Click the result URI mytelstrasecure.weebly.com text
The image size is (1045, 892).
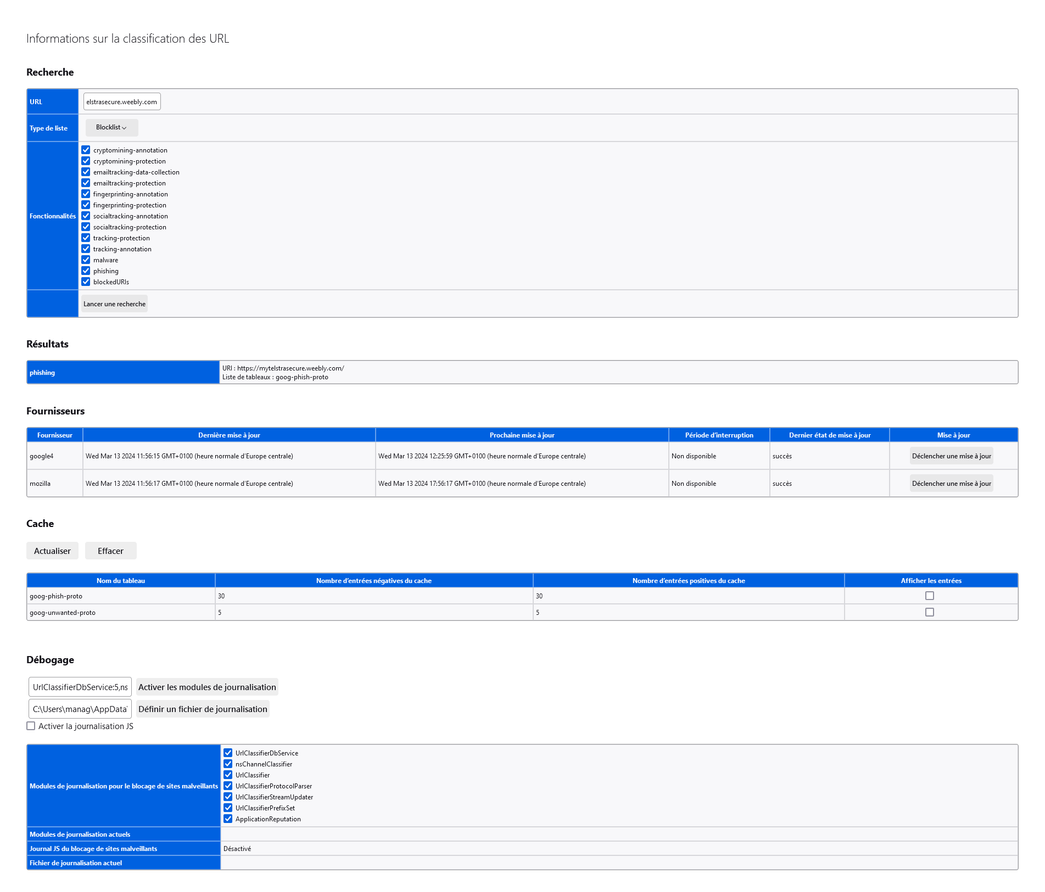pos(291,368)
